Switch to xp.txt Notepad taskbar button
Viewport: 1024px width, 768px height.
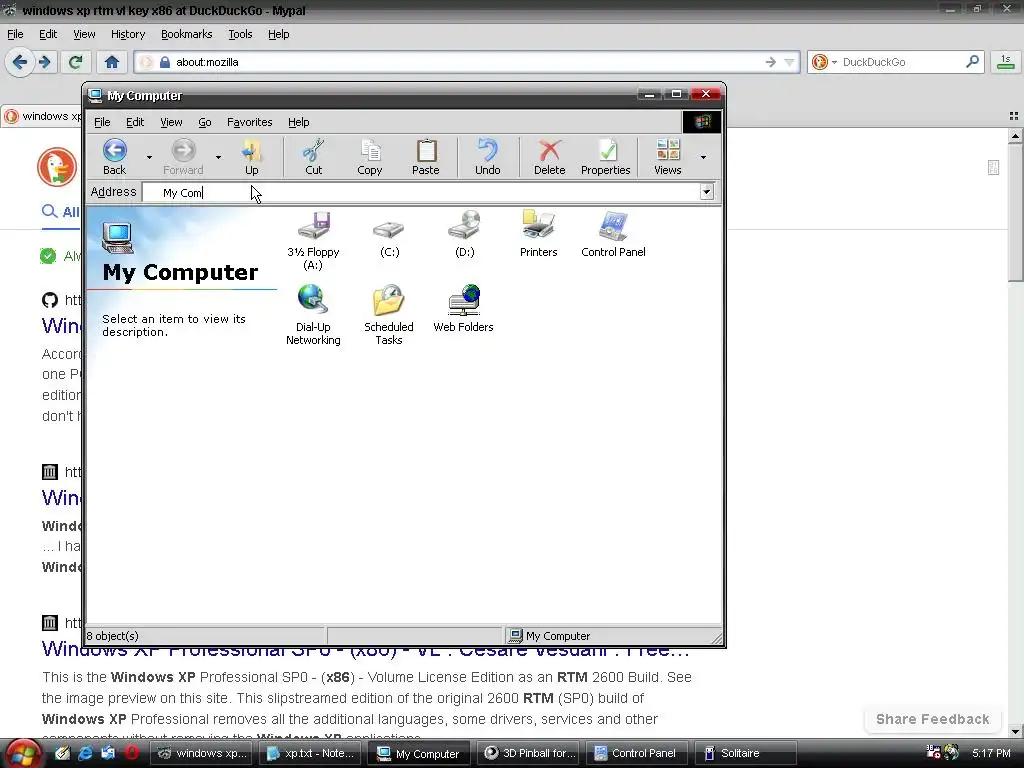tap(312, 754)
